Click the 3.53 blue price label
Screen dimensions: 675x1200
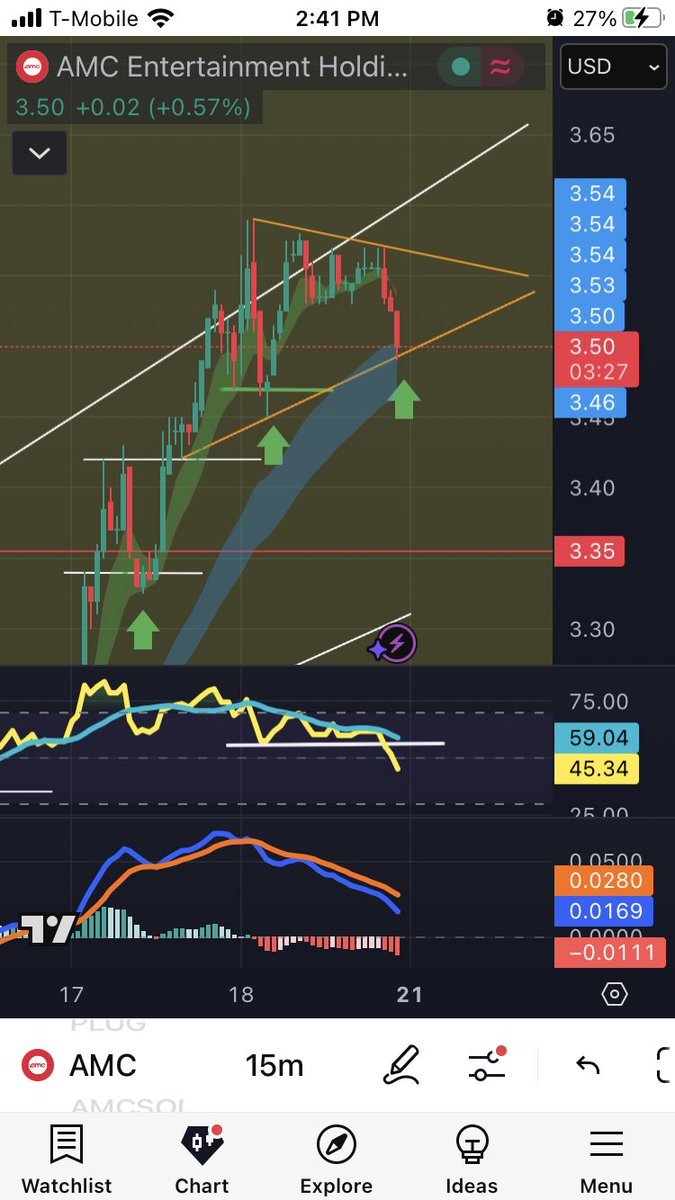pos(592,286)
